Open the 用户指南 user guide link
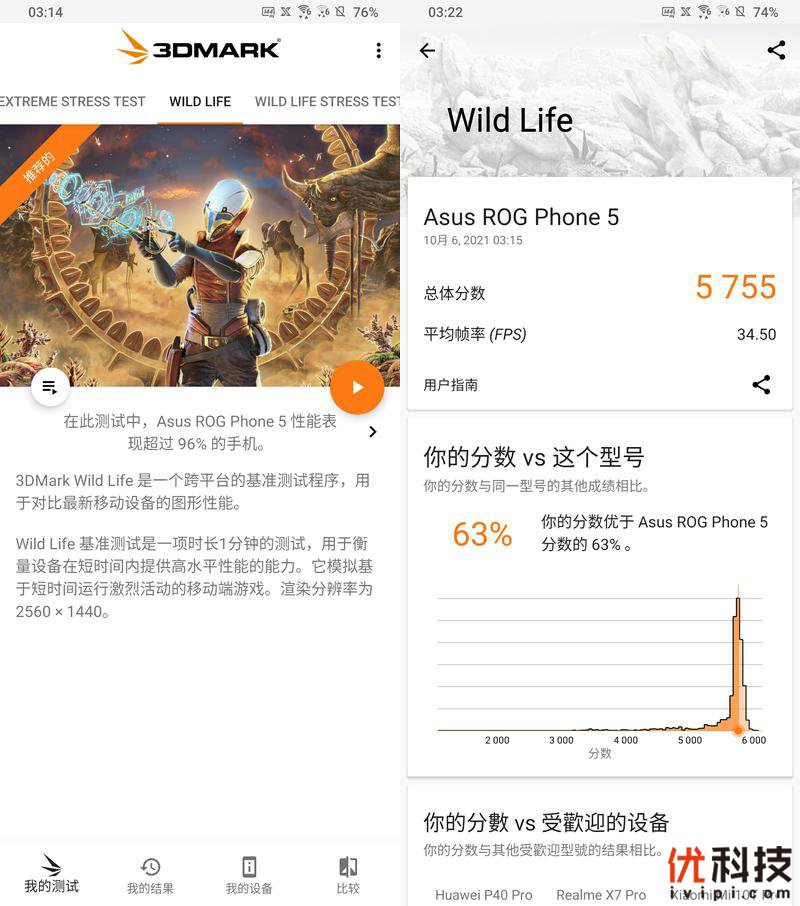This screenshot has height=906, width=800. click(451, 385)
